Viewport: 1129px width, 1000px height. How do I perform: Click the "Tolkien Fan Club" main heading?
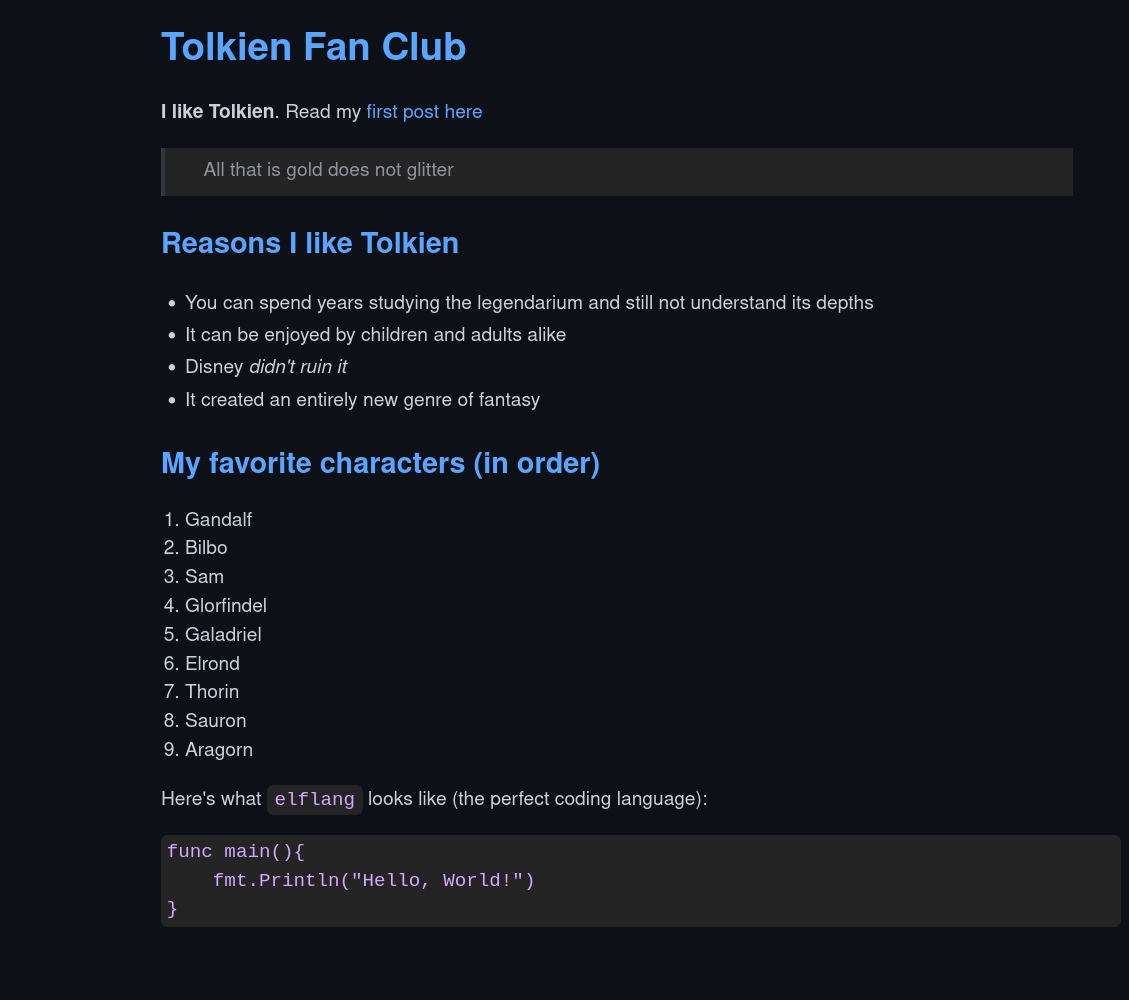tap(313, 47)
